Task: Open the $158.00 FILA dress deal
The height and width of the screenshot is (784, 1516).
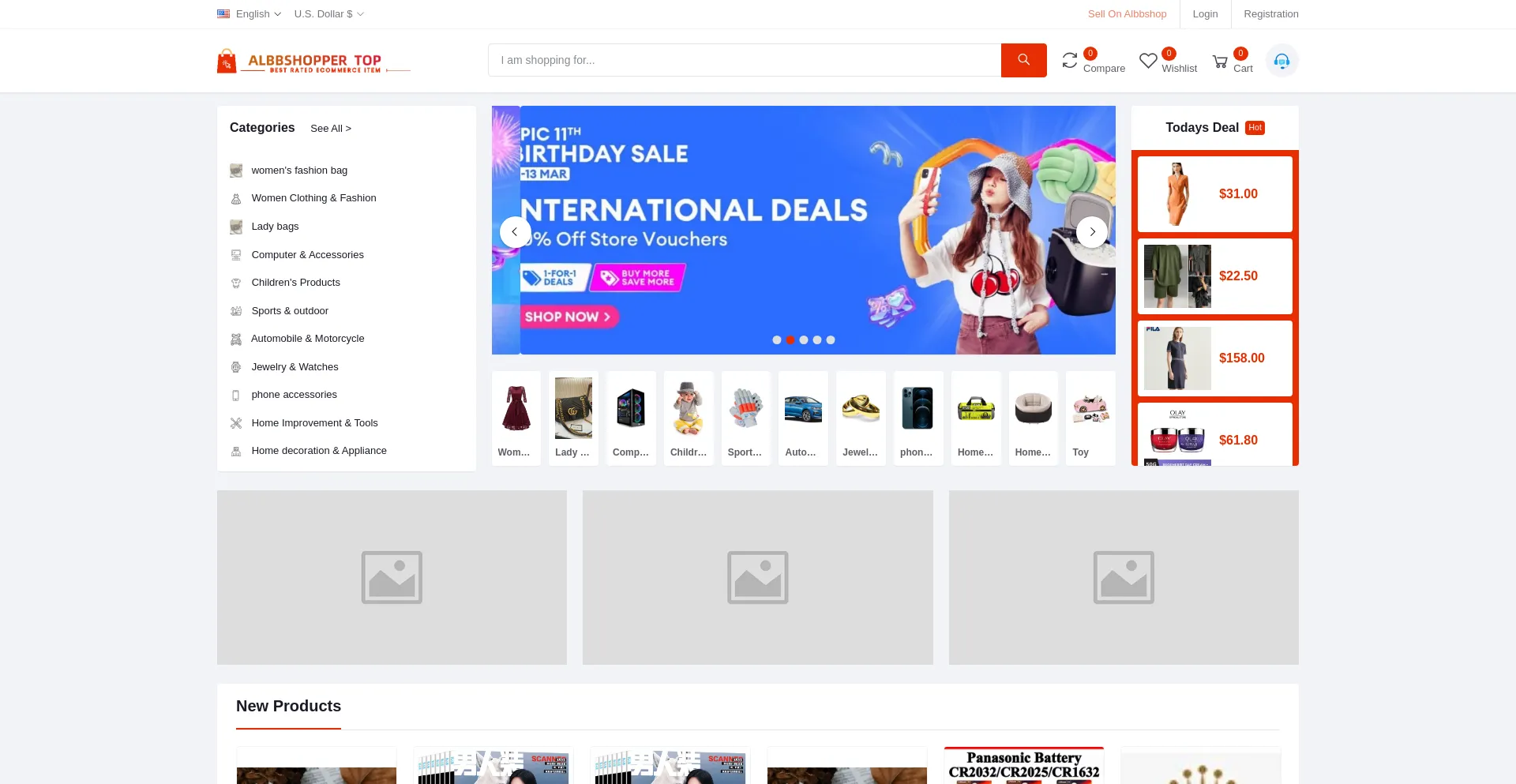Action: (1214, 358)
